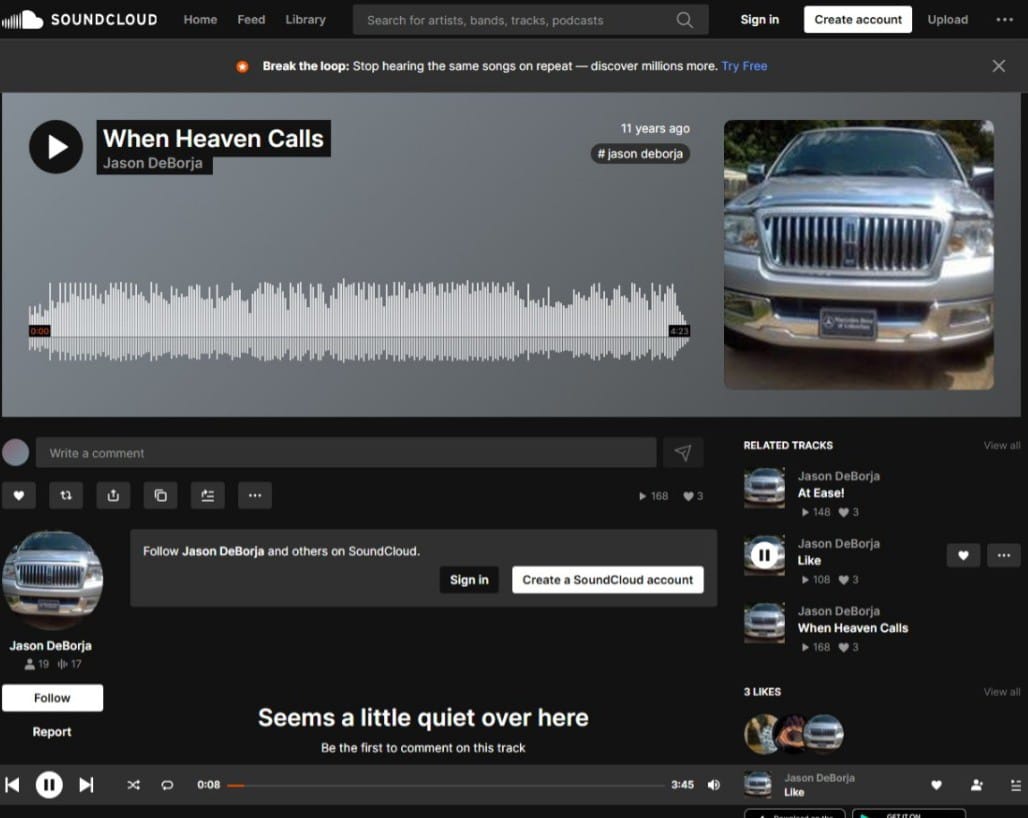Screen dimensions: 1028x818
Task: Click the copy link icon
Action: (160, 495)
